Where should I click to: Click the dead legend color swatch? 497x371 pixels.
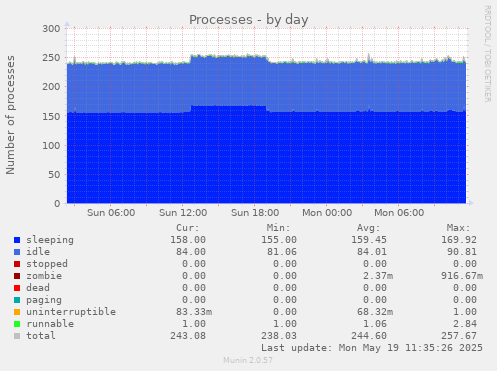17,288
